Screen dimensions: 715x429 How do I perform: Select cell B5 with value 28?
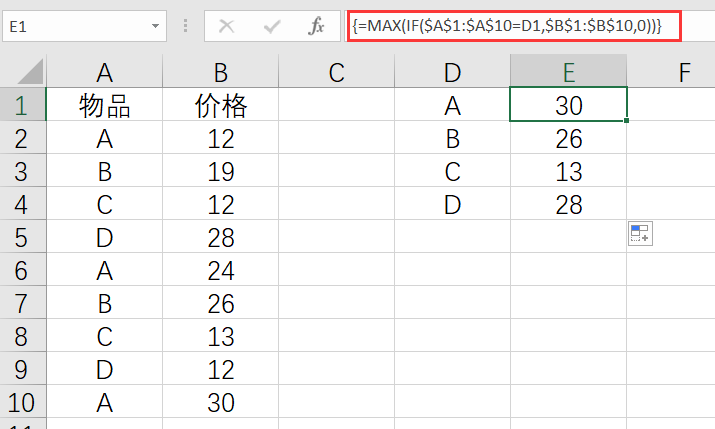tap(221, 236)
